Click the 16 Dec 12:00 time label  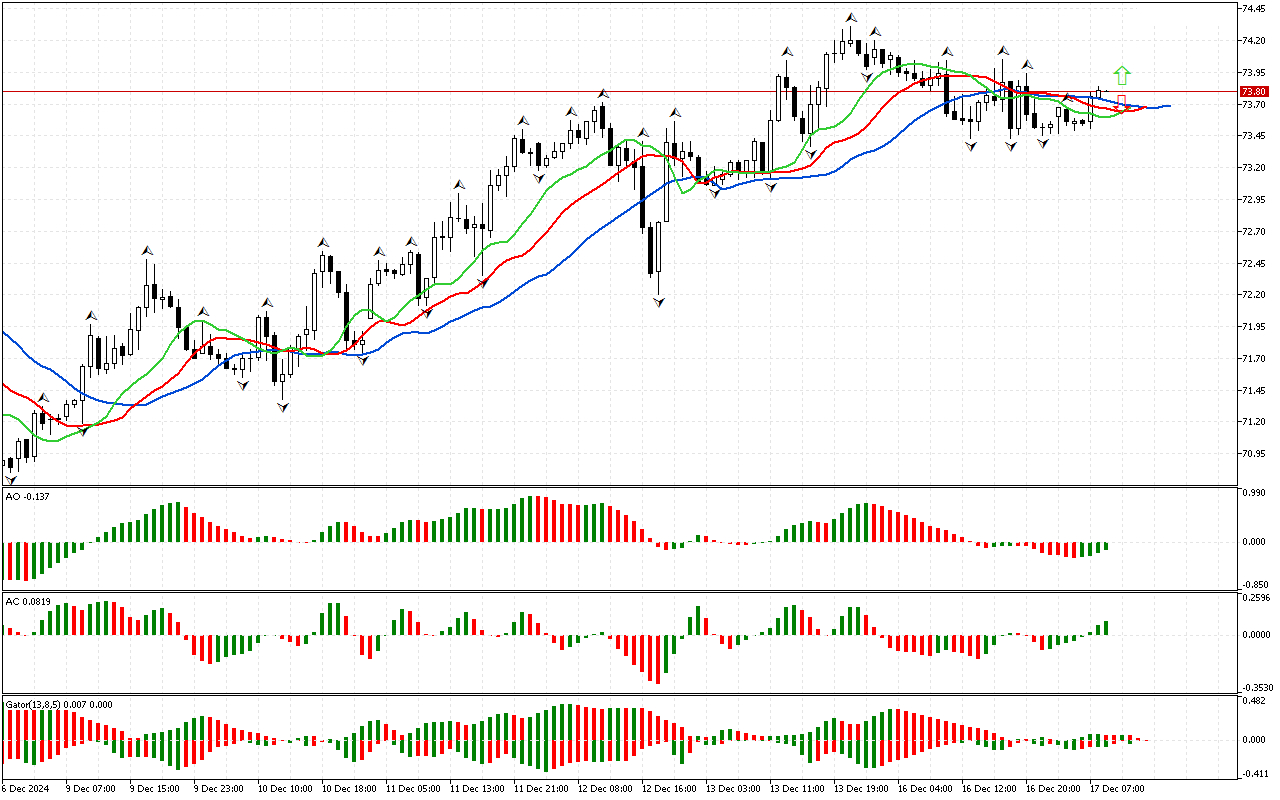point(989,789)
